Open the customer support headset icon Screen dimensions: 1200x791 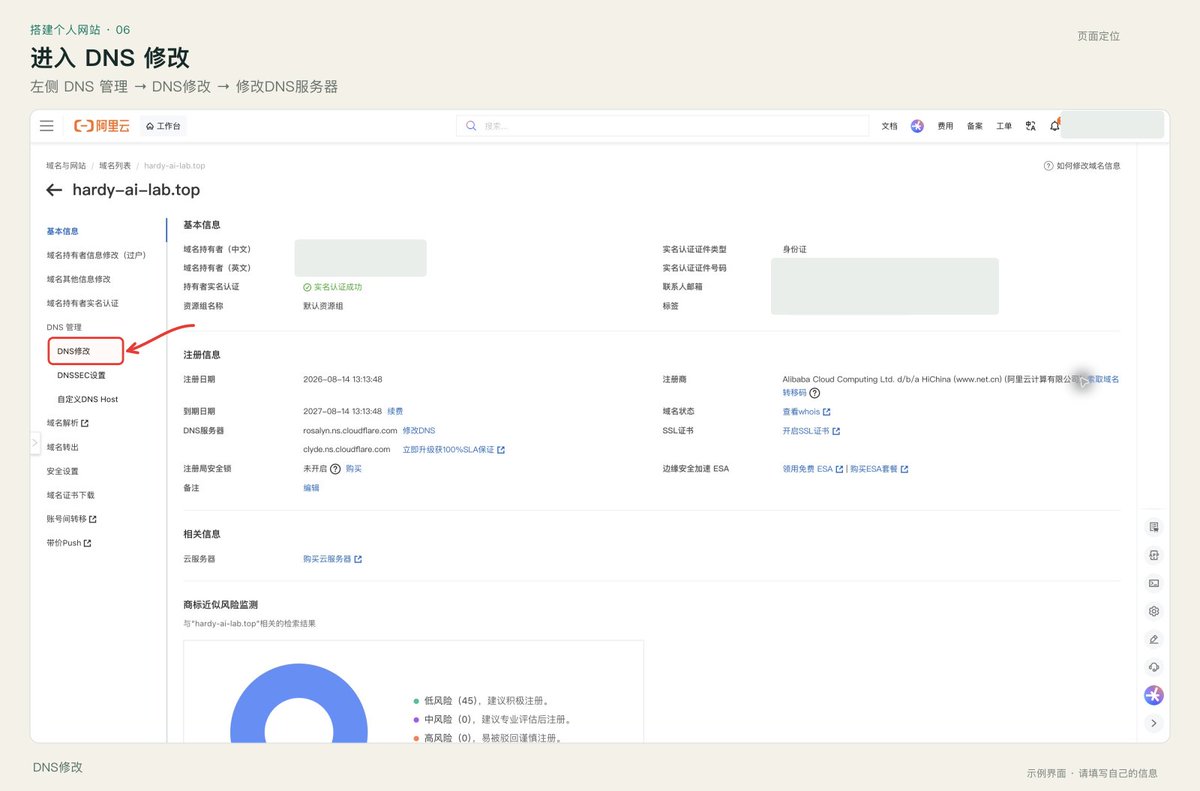coord(1154,667)
